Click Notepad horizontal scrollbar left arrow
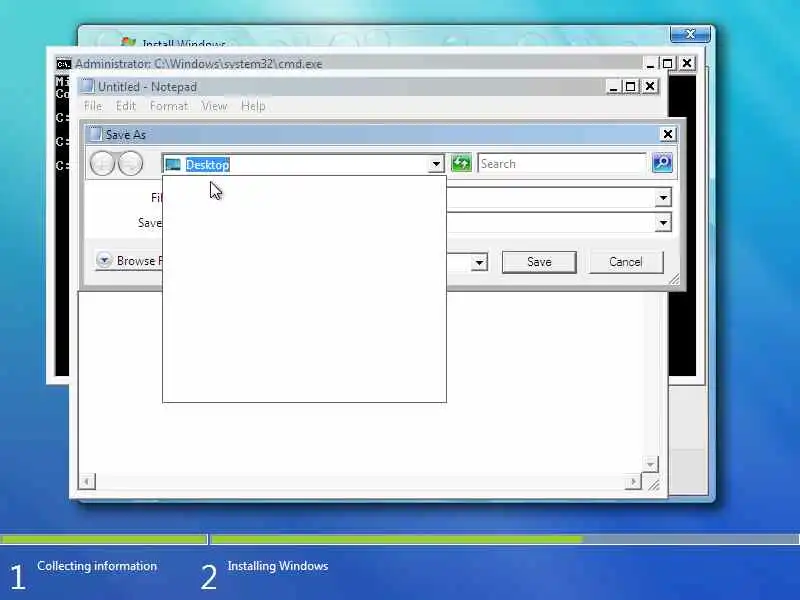The height and width of the screenshot is (600, 800). pos(87,481)
